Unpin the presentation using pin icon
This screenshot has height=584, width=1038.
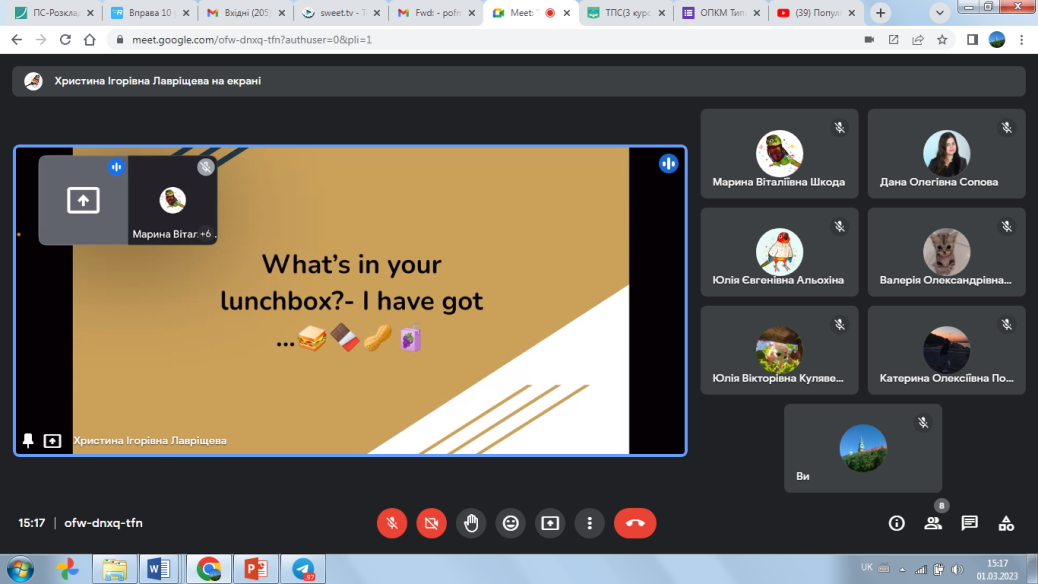click(28, 440)
